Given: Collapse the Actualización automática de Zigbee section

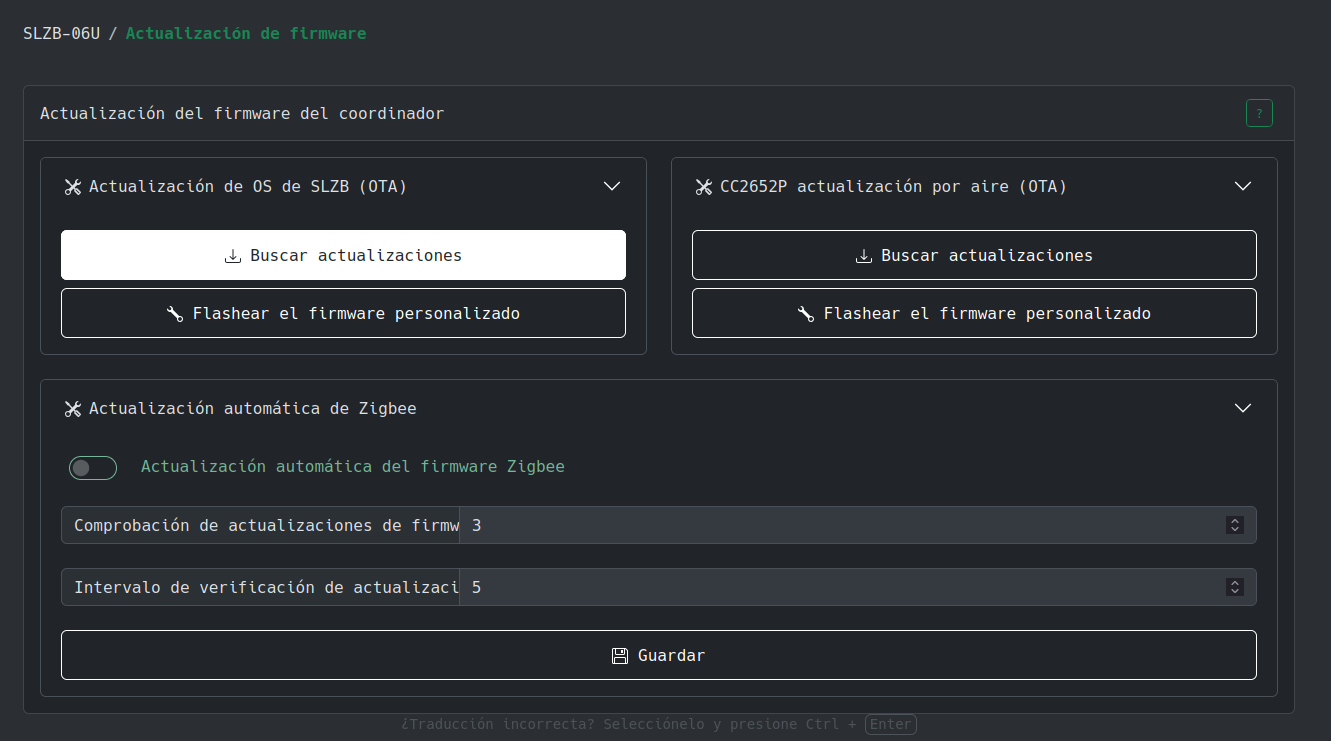Looking at the screenshot, I should 1243,408.
